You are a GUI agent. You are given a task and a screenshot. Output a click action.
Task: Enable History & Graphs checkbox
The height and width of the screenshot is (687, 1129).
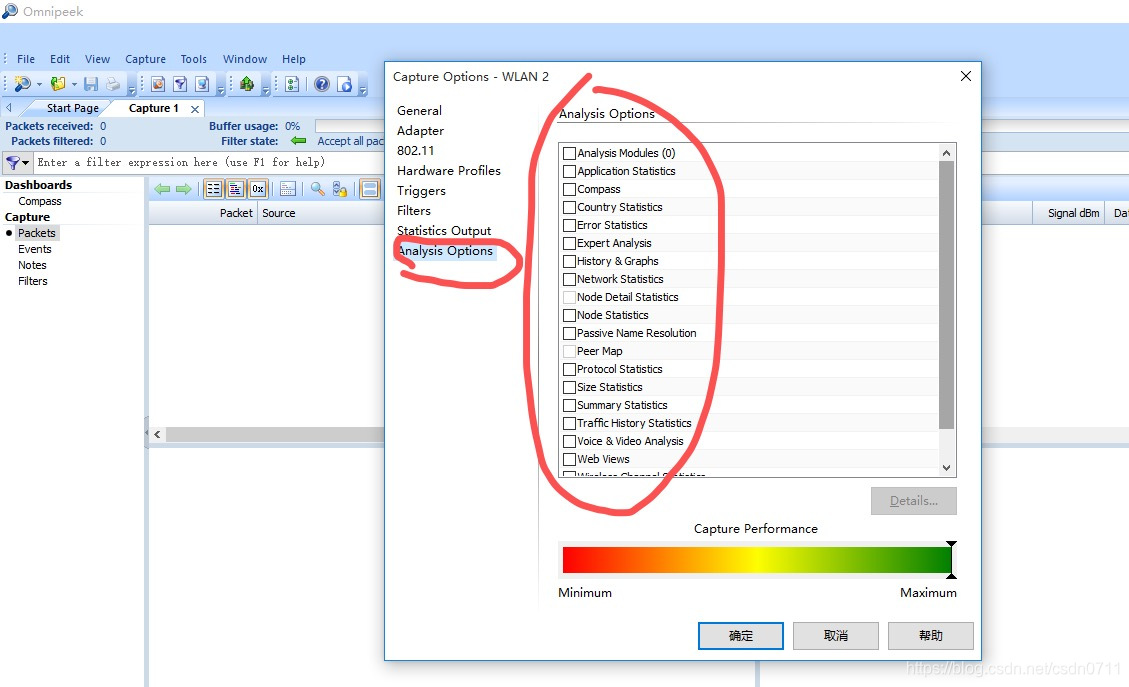(569, 261)
